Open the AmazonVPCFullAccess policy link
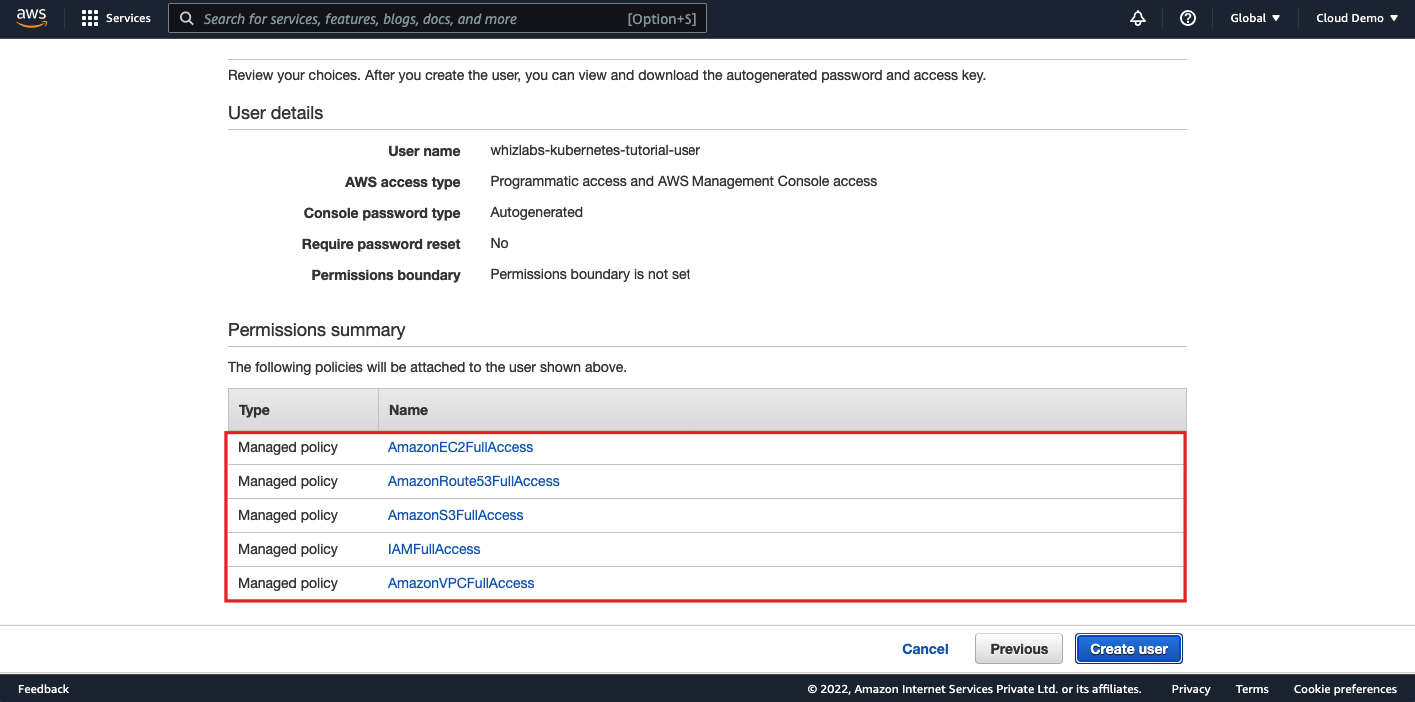Image resolution: width=1415 pixels, height=702 pixels. [x=461, y=583]
